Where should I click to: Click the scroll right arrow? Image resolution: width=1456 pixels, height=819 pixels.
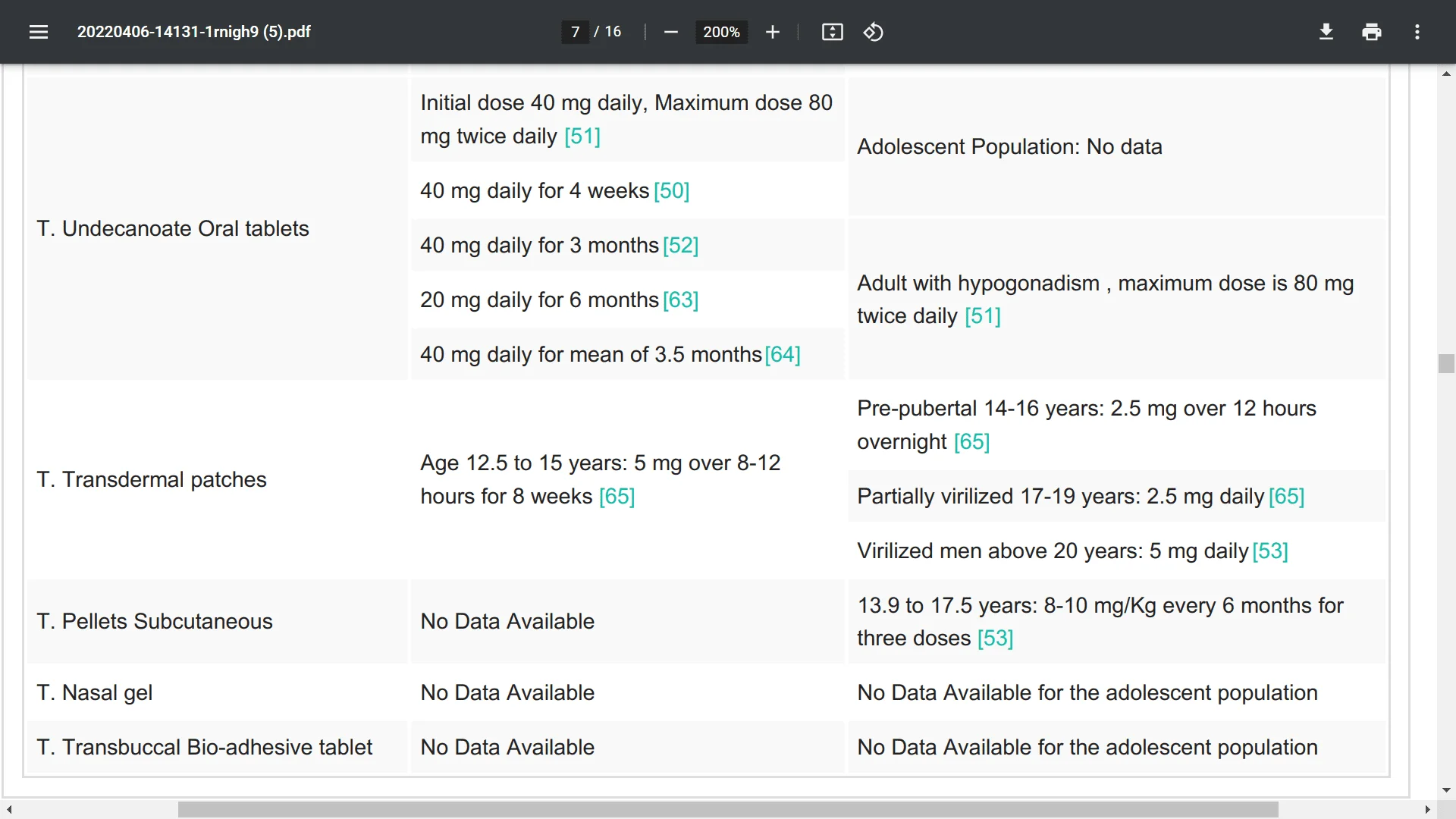pyautogui.click(x=1427, y=809)
